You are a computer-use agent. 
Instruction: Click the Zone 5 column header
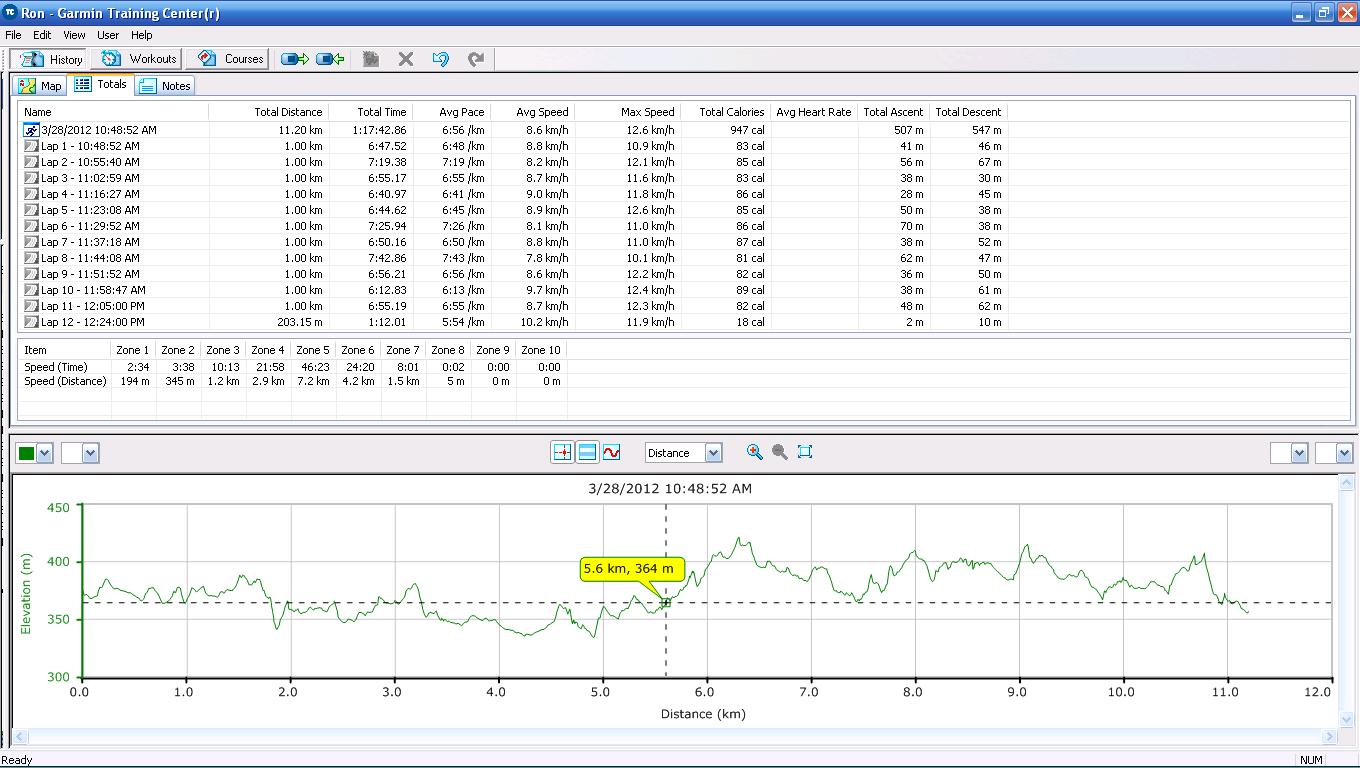313,350
